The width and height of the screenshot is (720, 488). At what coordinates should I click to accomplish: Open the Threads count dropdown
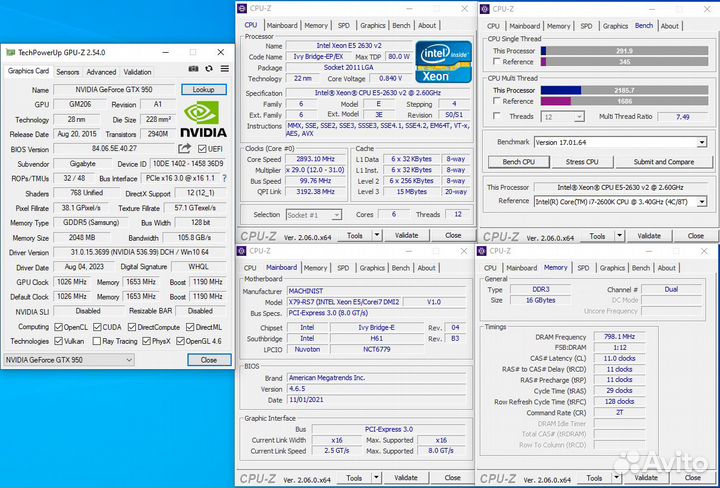(x=562, y=117)
